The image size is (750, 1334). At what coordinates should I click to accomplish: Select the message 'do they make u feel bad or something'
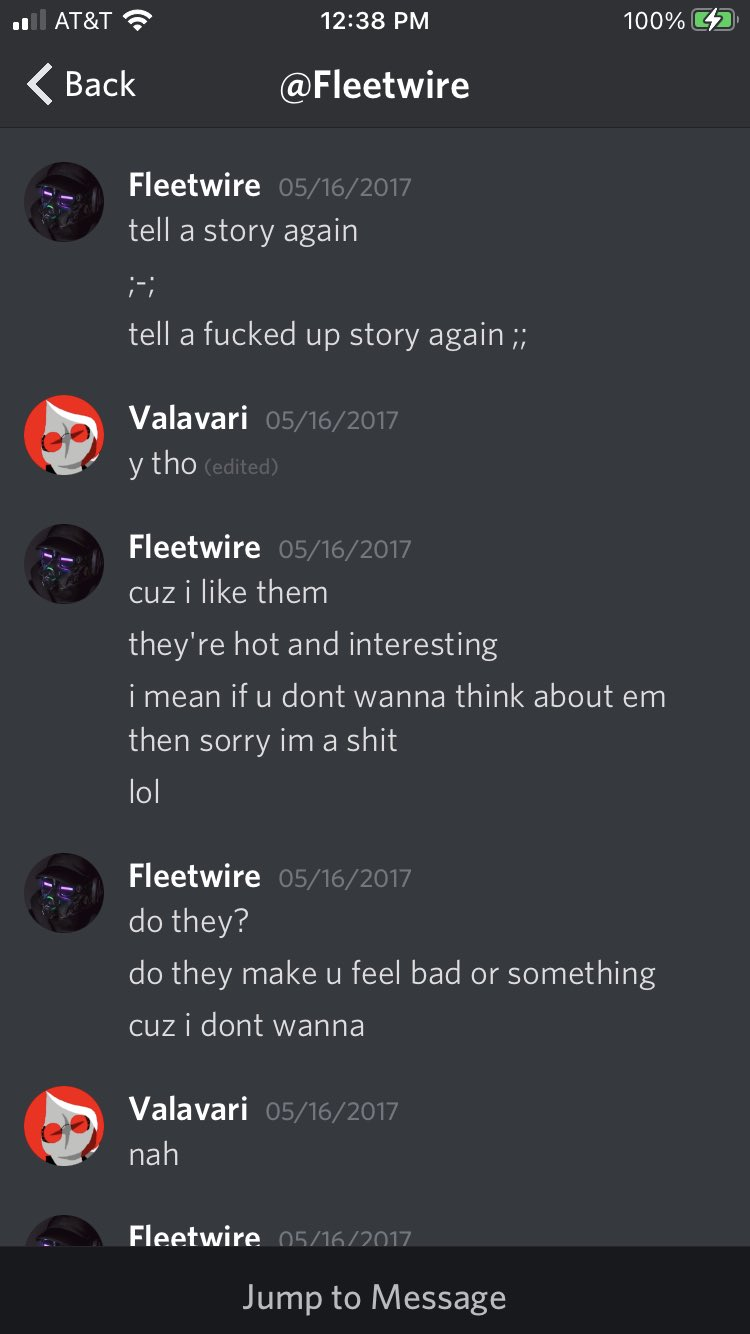point(392,973)
